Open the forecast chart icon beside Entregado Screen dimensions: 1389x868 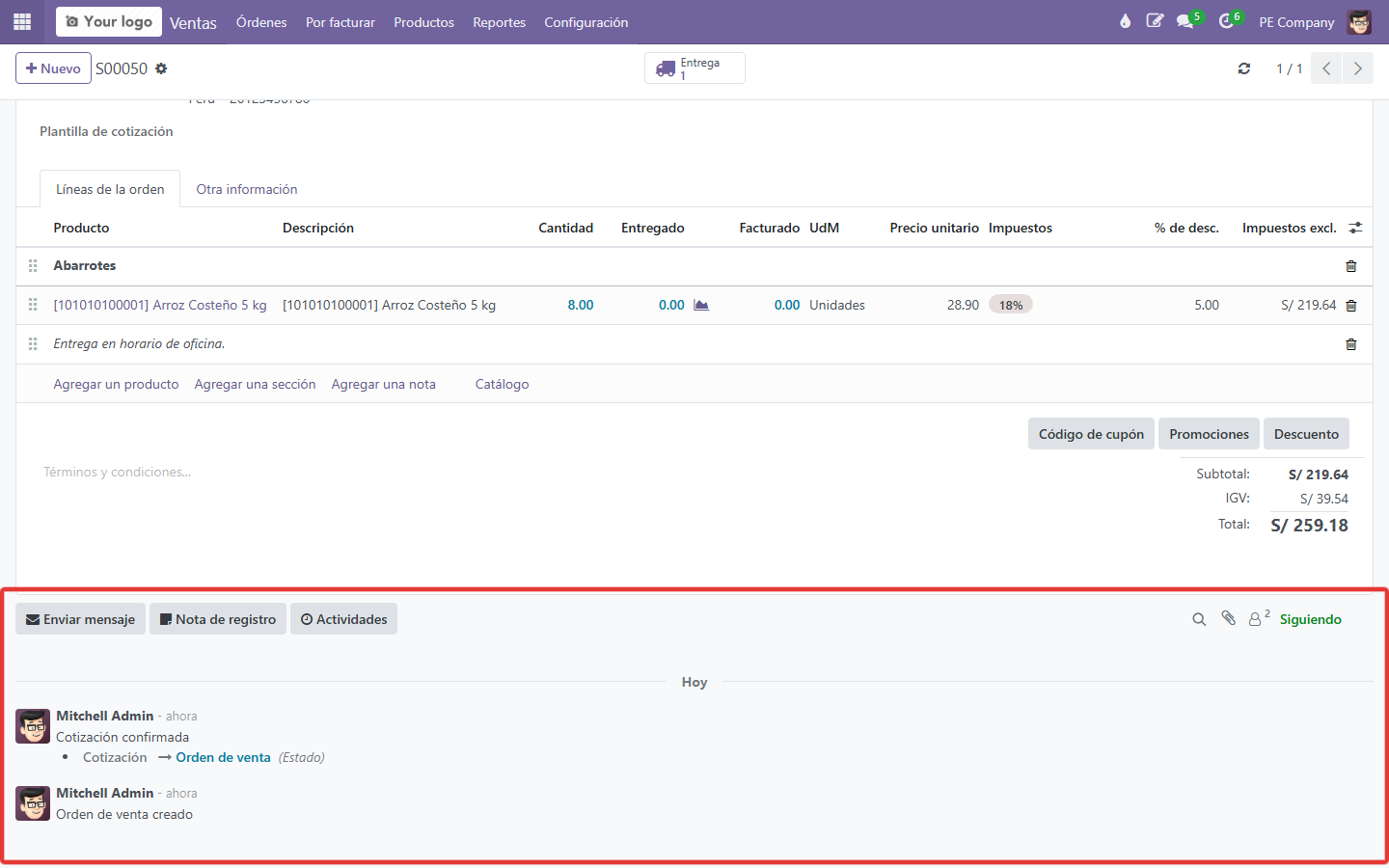[x=701, y=305]
